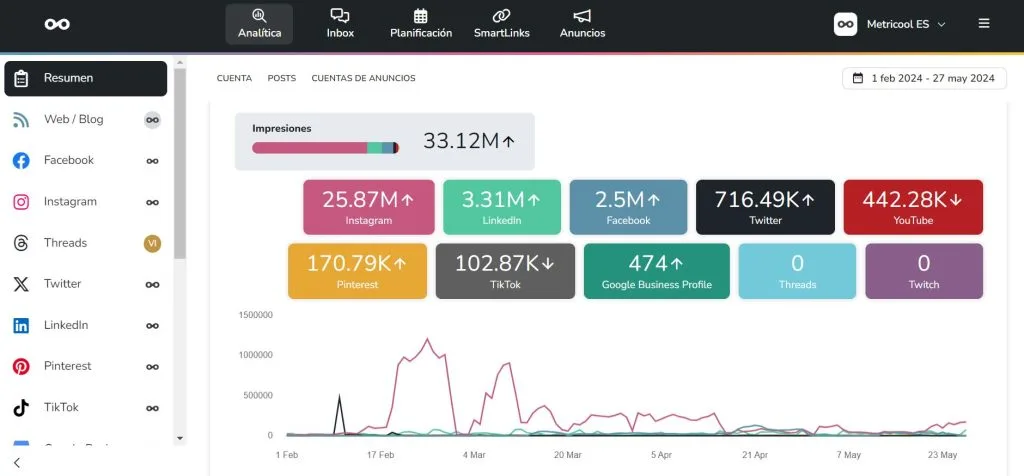Click the infinity badge beside TikTok
Image resolution: width=1024 pixels, height=476 pixels.
tap(152, 408)
